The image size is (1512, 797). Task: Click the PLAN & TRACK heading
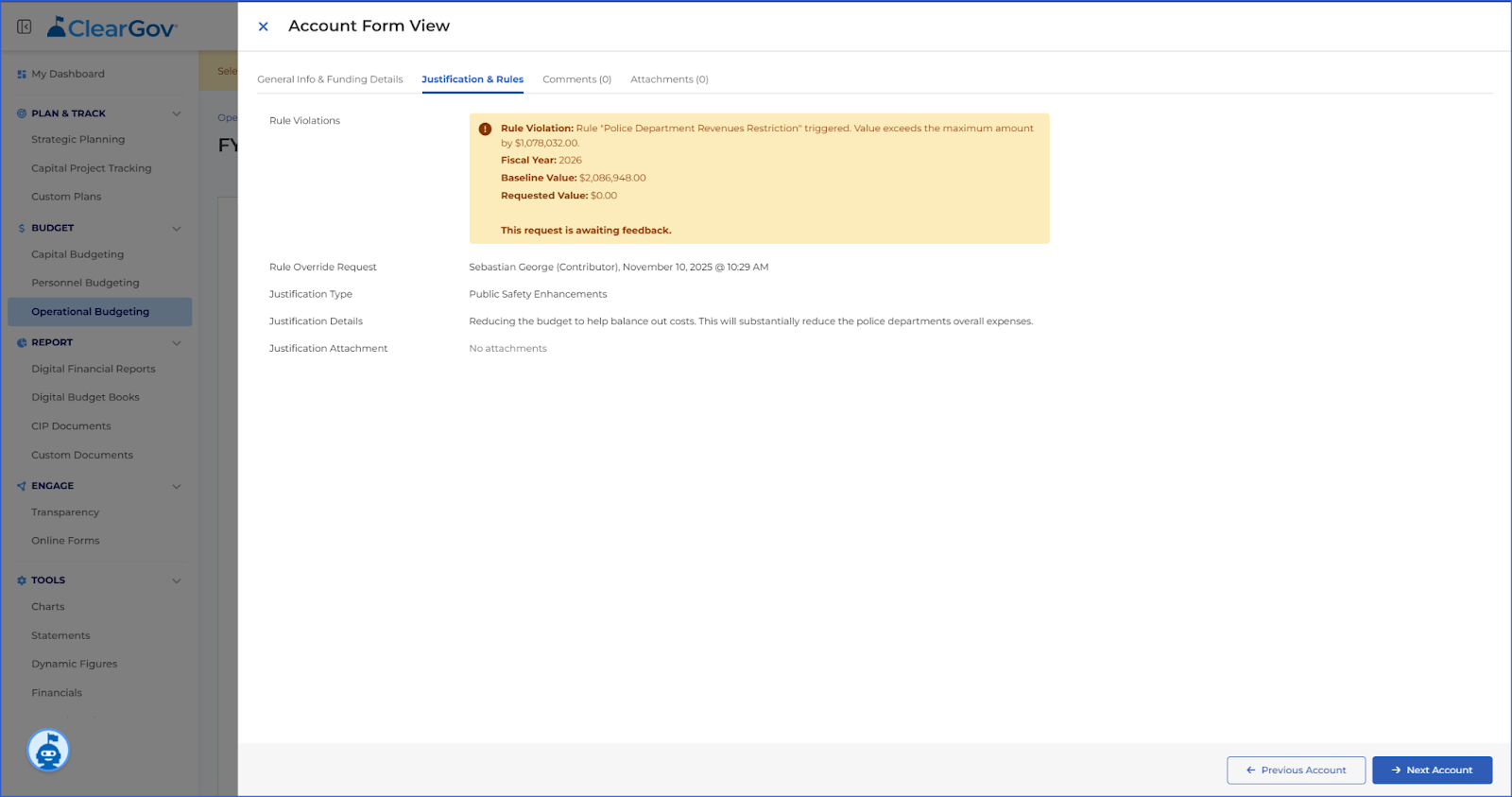68,113
